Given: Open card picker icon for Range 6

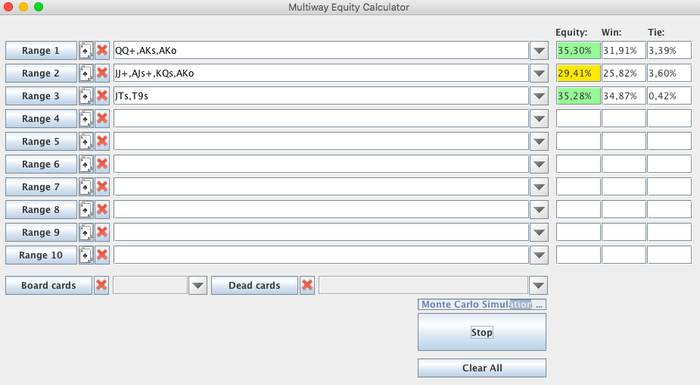Looking at the screenshot, I should click(86, 164).
